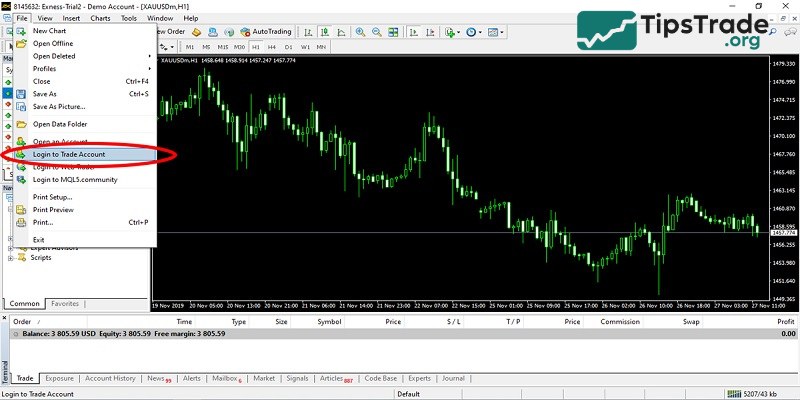The height and width of the screenshot is (400, 800).
Task: Expand the Scripts tree node
Action: [11, 258]
